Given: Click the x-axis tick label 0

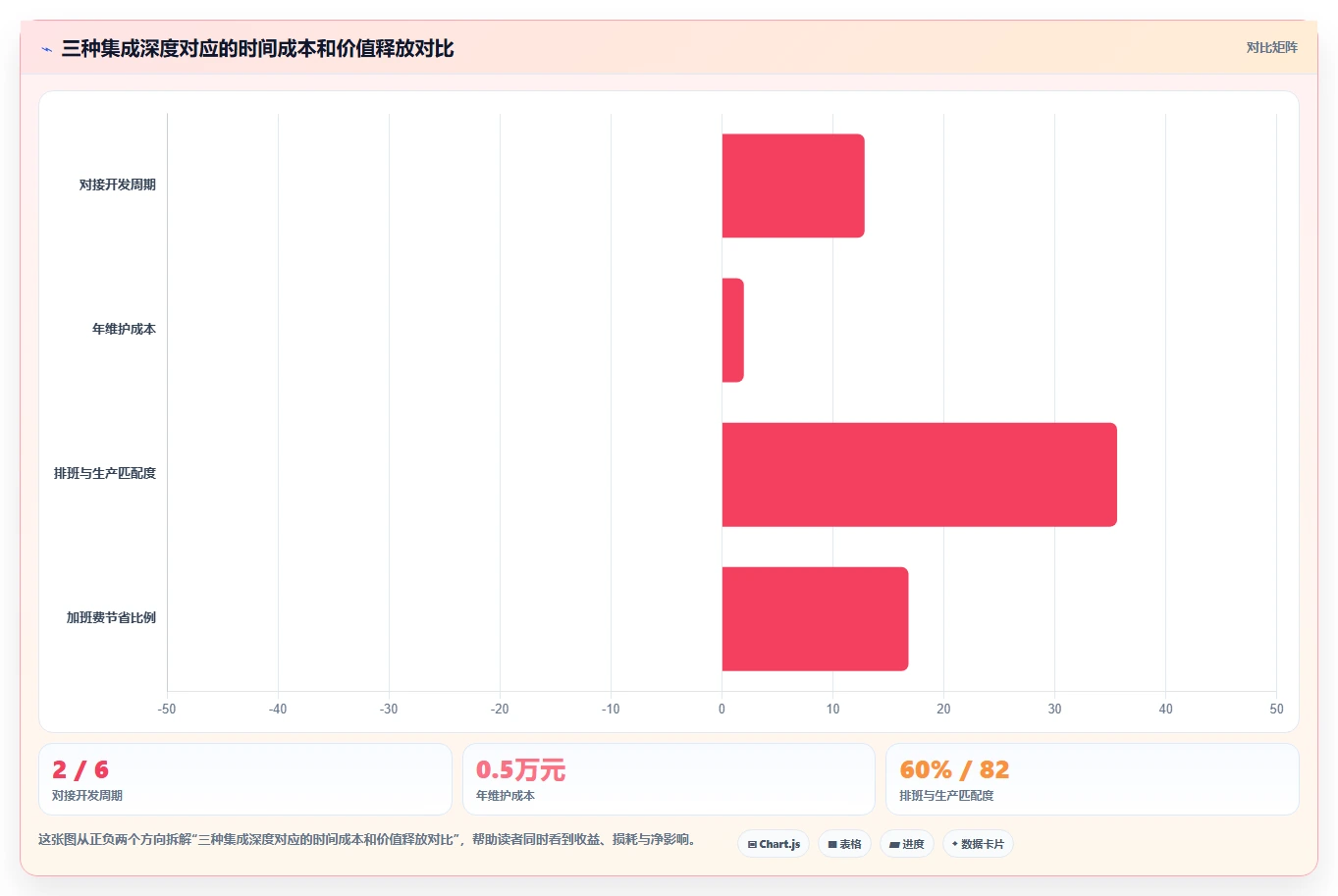Looking at the screenshot, I should point(722,709).
